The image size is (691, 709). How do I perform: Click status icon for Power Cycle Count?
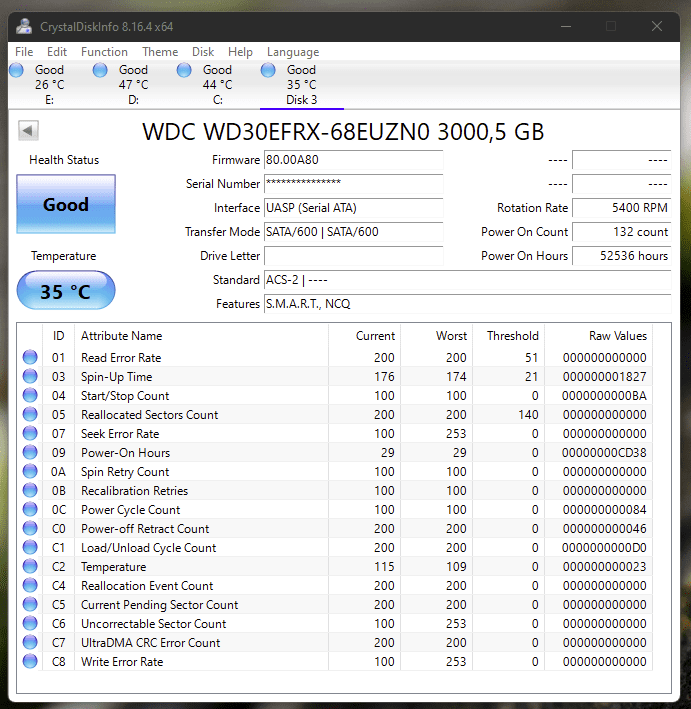tap(30, 509)
